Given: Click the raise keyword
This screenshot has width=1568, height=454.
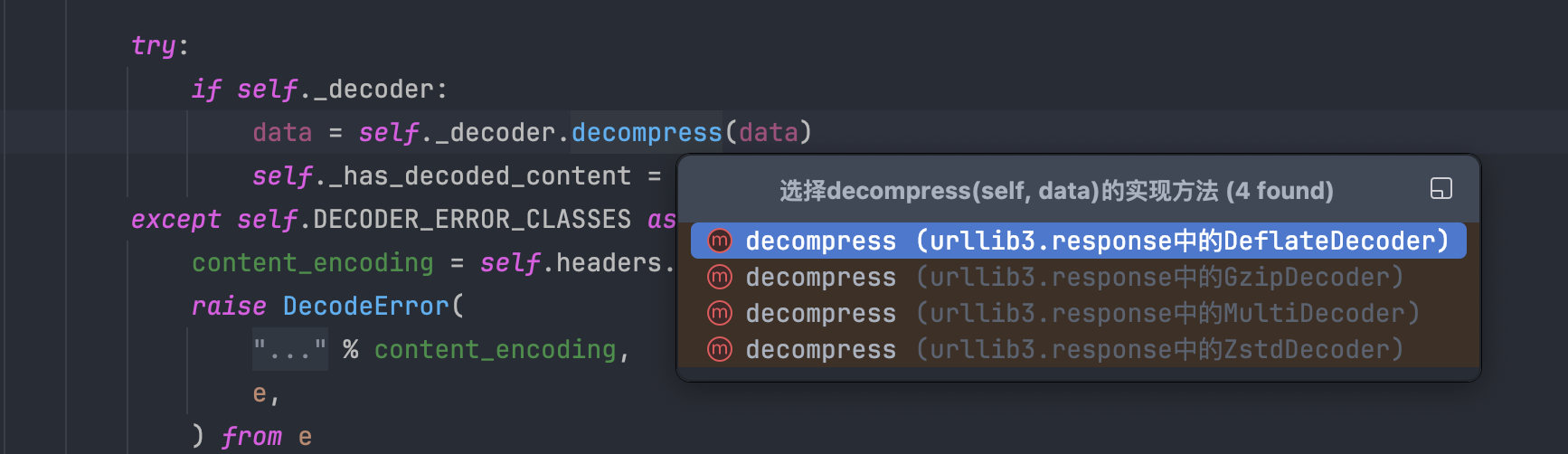Looking at the screenshot, I should pos(229,306).
